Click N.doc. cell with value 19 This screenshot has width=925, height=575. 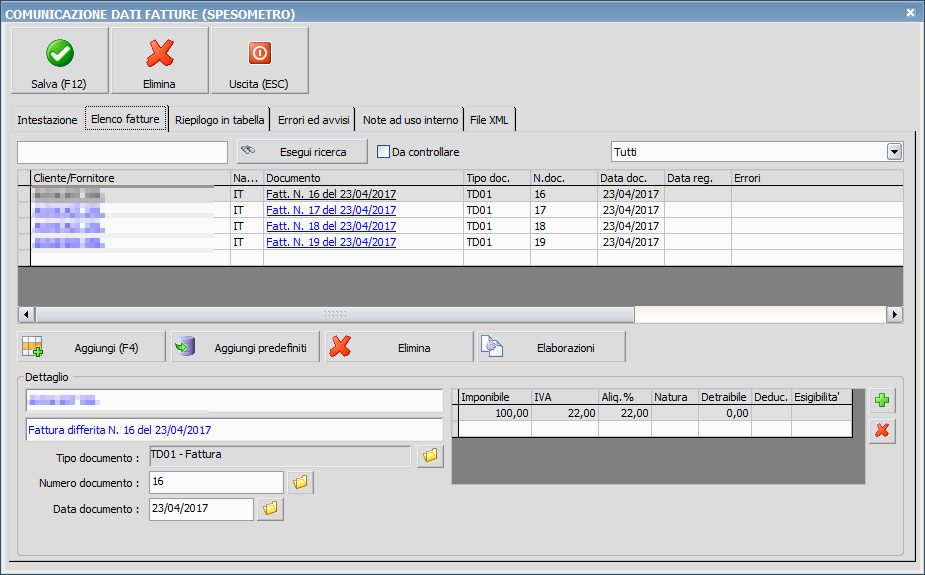pyautogui.click(x=564, y=242)
